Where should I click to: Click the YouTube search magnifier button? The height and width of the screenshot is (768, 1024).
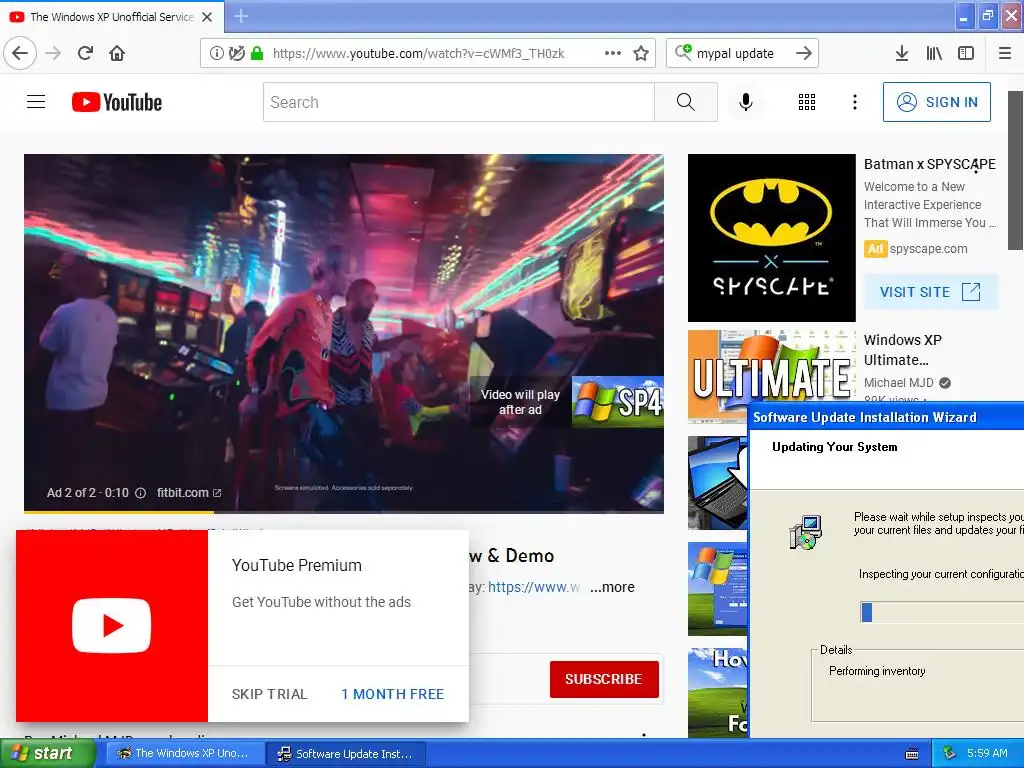pos(686,102)
